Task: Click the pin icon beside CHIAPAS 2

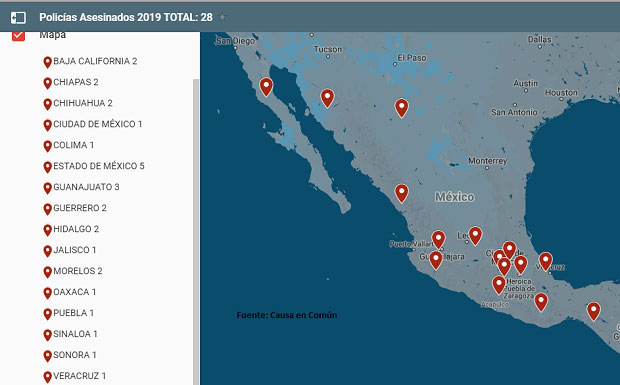Action: coord(47,83)
